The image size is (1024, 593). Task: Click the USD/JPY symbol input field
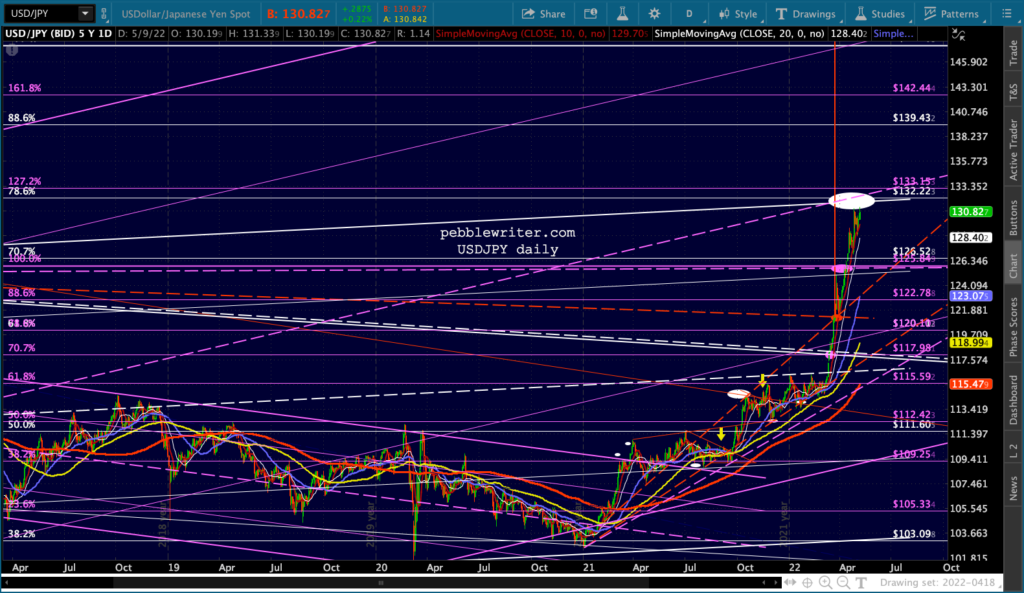[x=42, y=13]
